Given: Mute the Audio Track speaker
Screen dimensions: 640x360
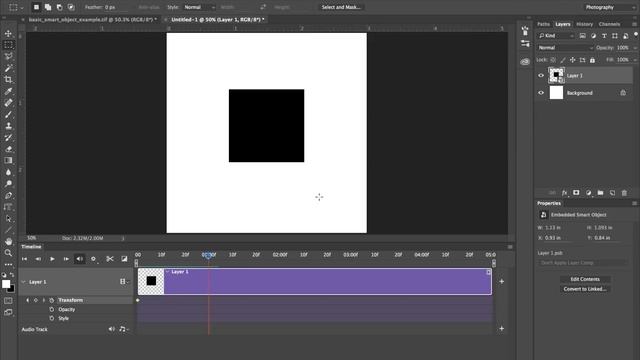Looking at the screenshot, I should pyautogui.click(x=111, y=329).
